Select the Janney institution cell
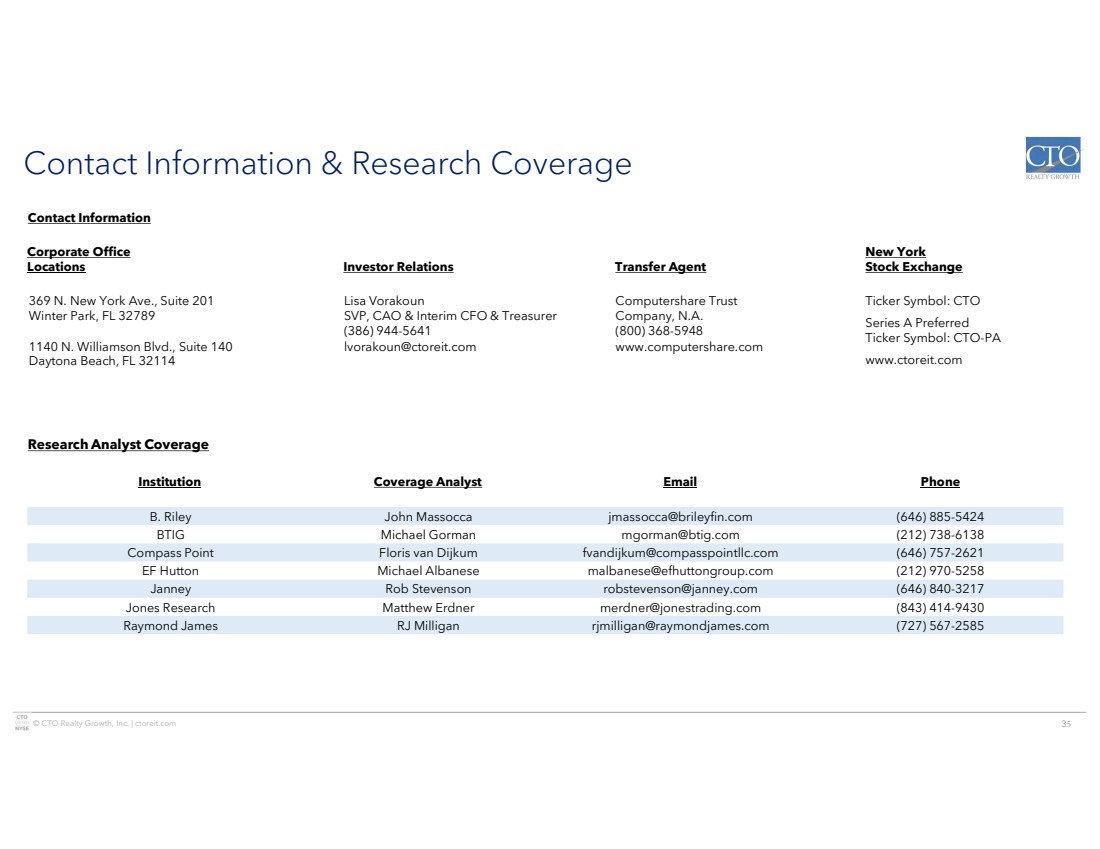 click(x=170, y=589)
